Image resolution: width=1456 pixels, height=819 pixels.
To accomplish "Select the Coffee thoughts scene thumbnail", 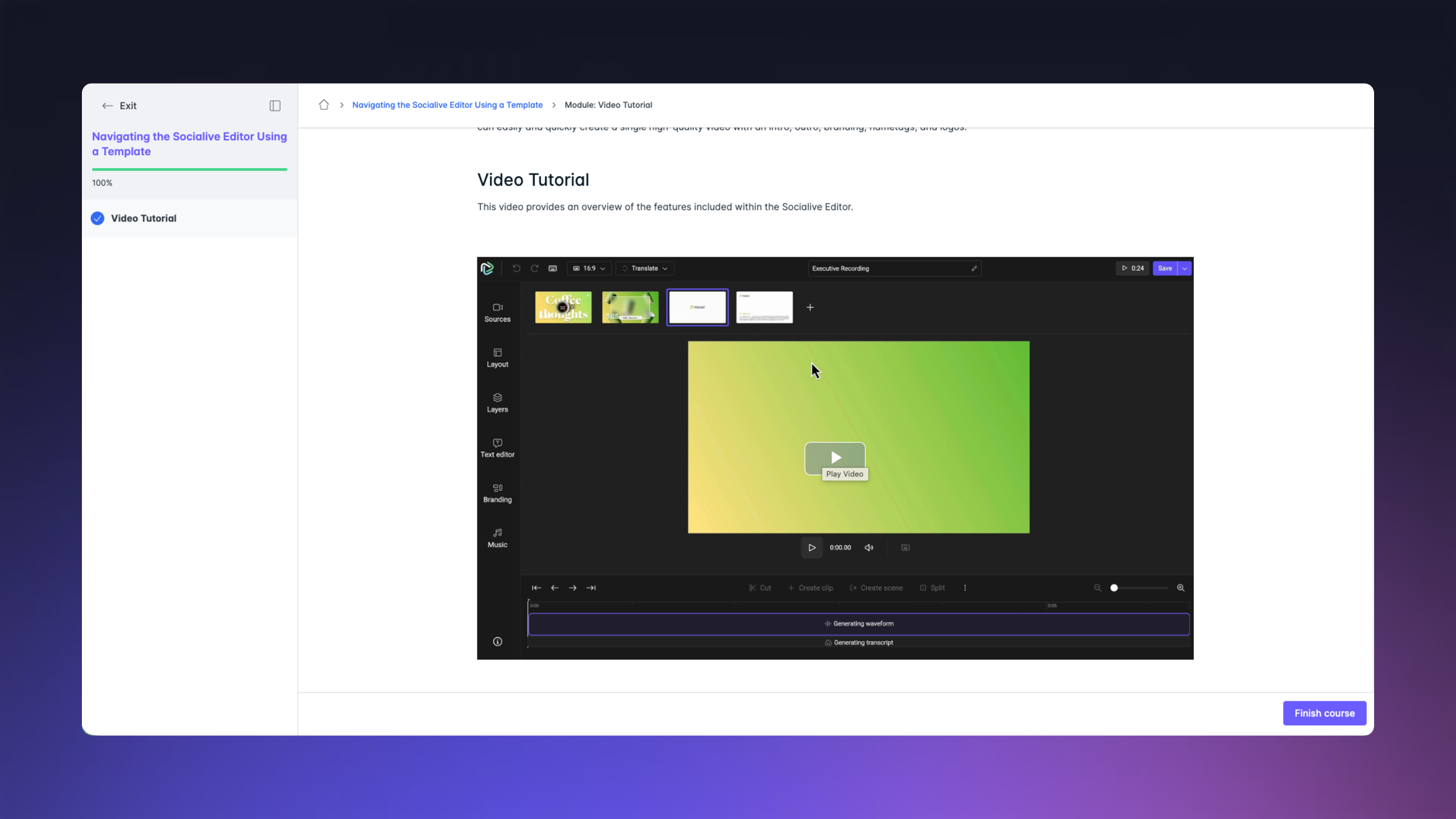I will 562,307.
